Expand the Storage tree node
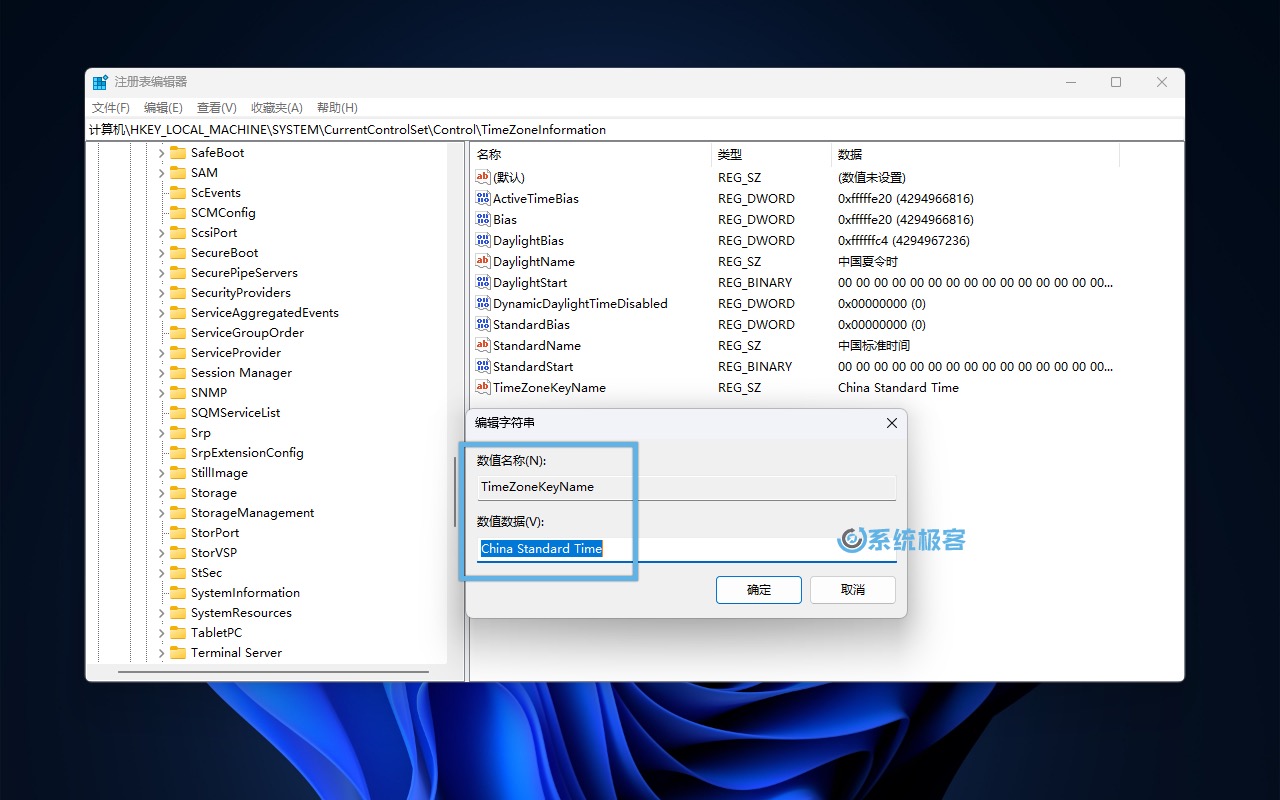The height and width of the screenshot is (800, 1280). point(161,492)
